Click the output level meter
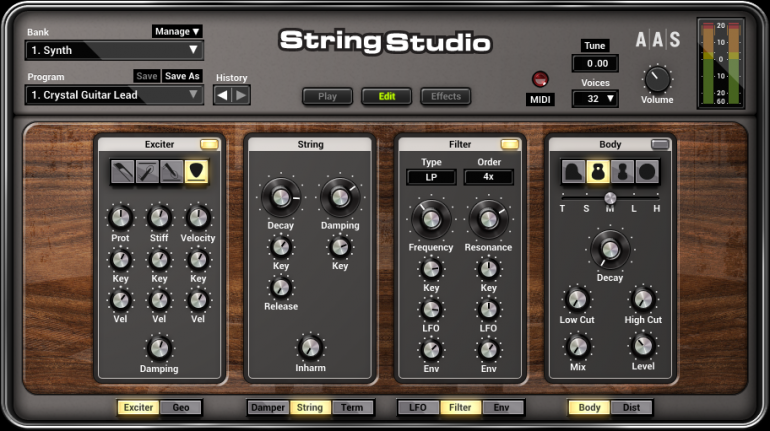This screenshot has height=431, width=770. pos(721,64)
